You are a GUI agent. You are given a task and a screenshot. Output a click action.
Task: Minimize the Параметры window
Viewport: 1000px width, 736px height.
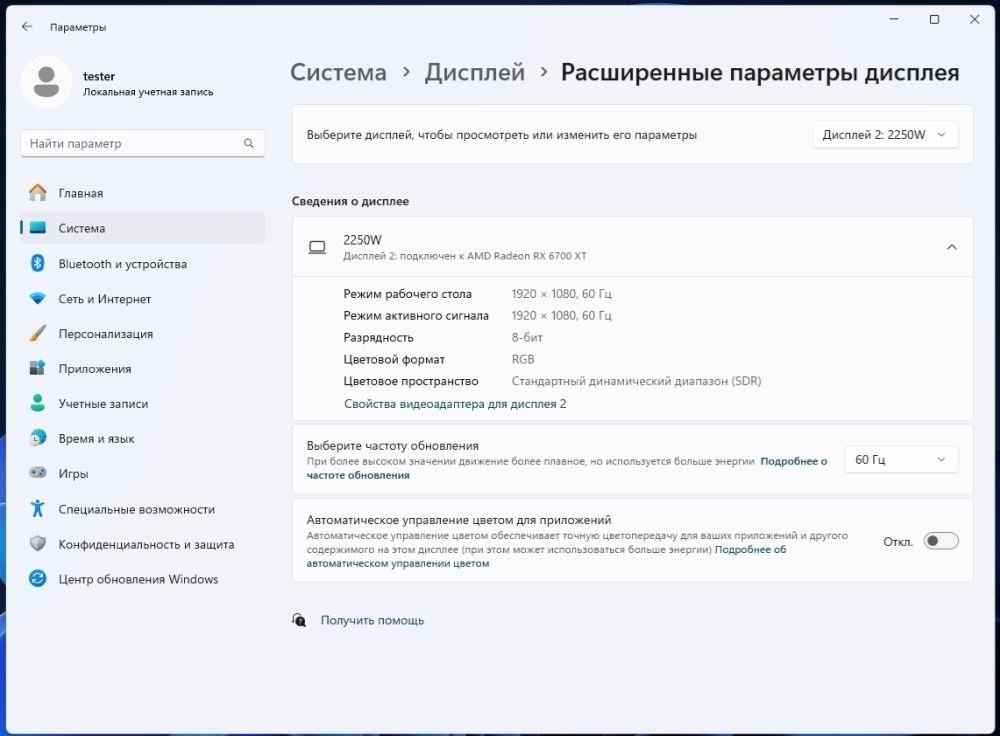[x=894, y=19]
